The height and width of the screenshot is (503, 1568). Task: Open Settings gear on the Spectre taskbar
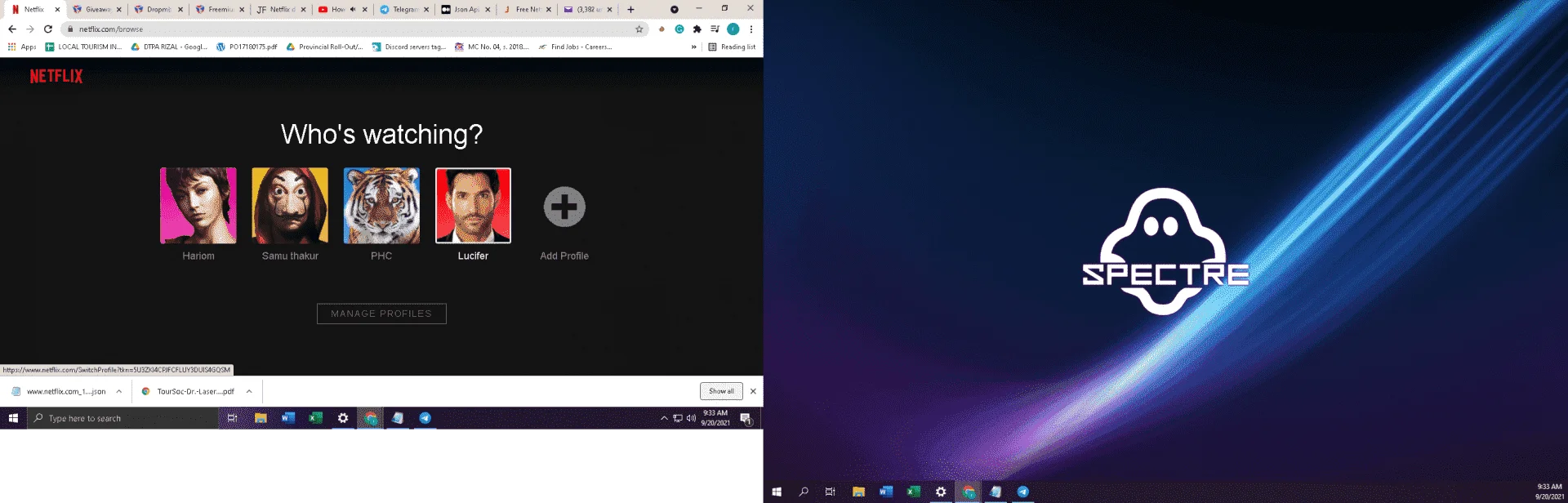(941, 492)
